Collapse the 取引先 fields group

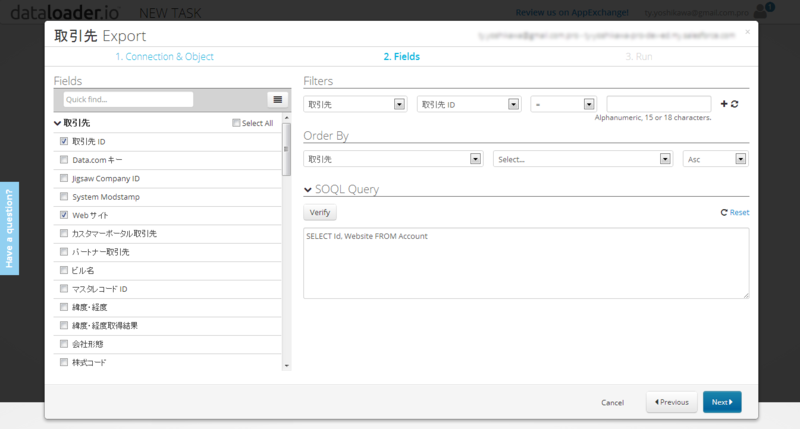pyautogui.click(x=58, y=123)
